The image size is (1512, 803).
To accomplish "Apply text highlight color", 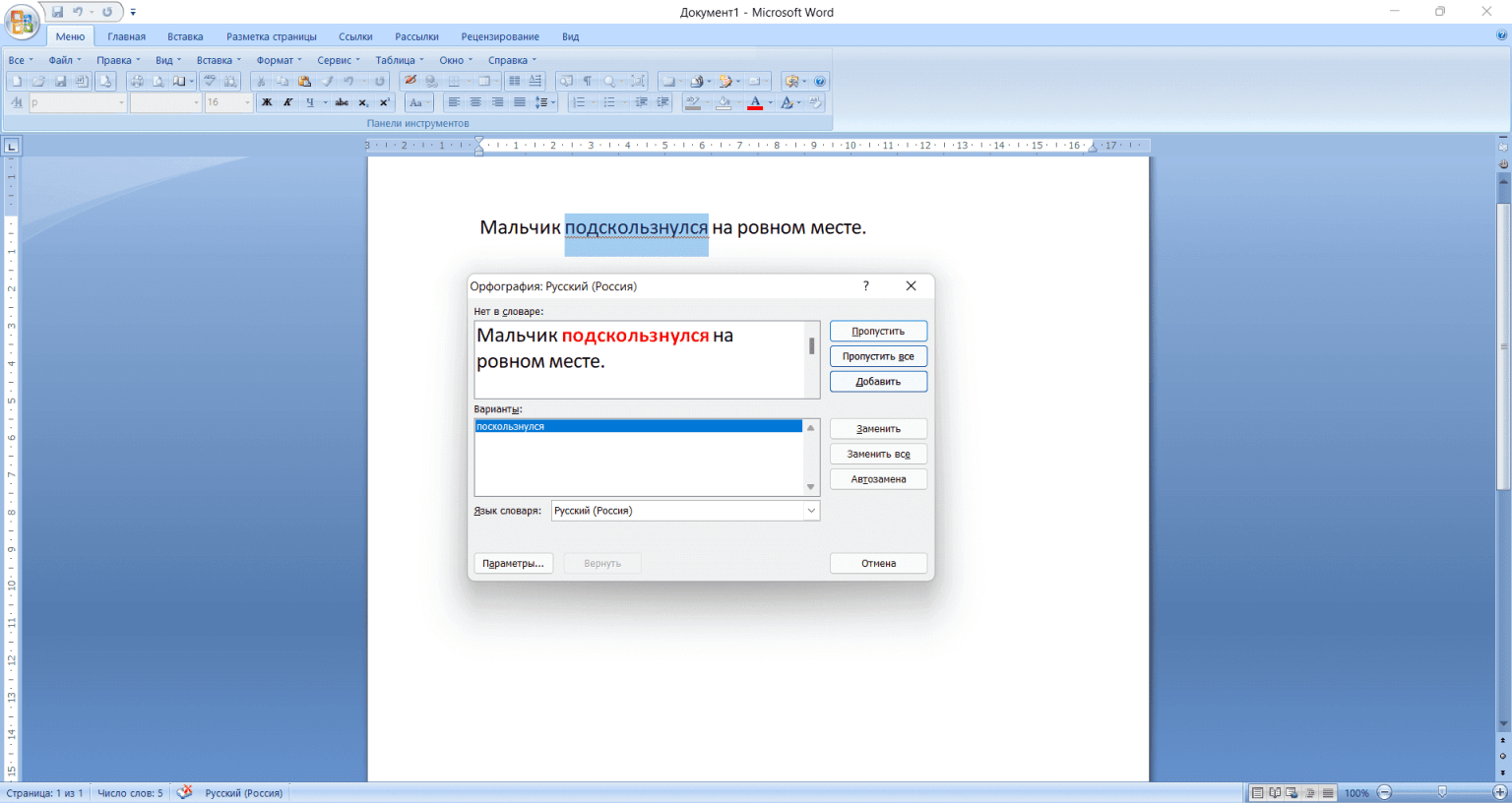I will pos(693,102).
